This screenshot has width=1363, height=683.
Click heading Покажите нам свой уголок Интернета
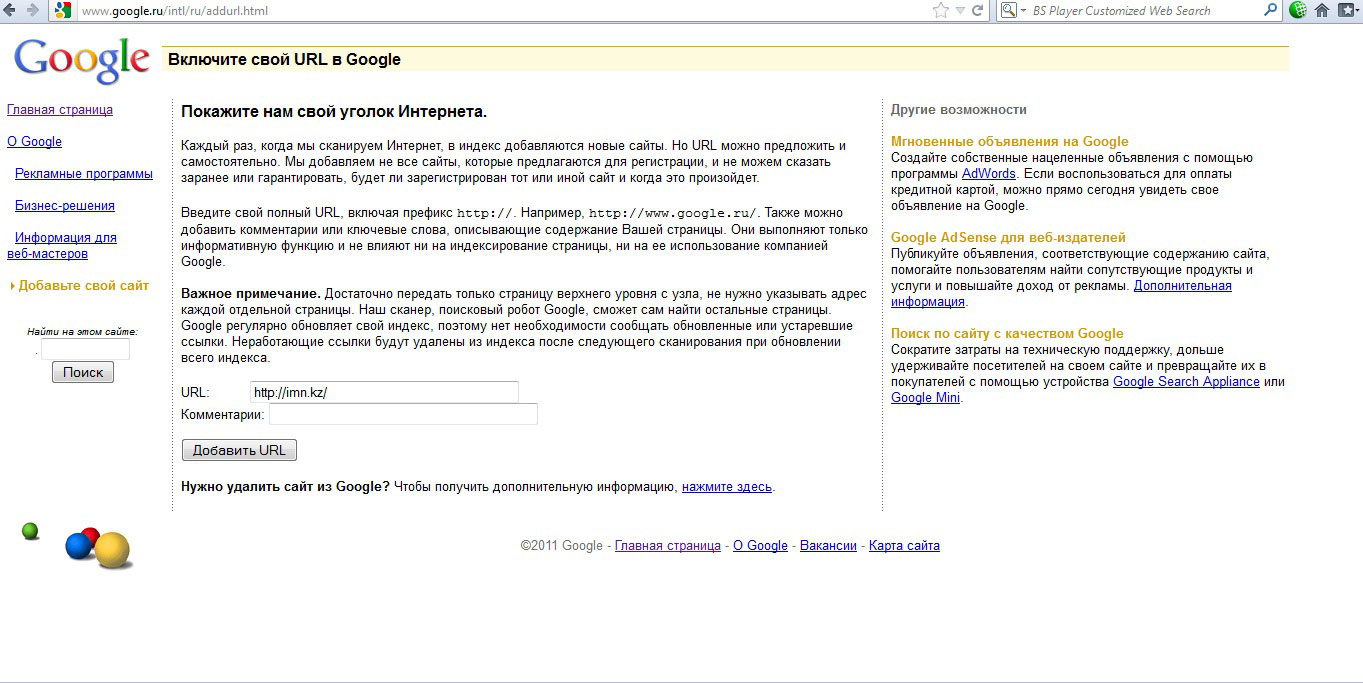tap(334, 112)
